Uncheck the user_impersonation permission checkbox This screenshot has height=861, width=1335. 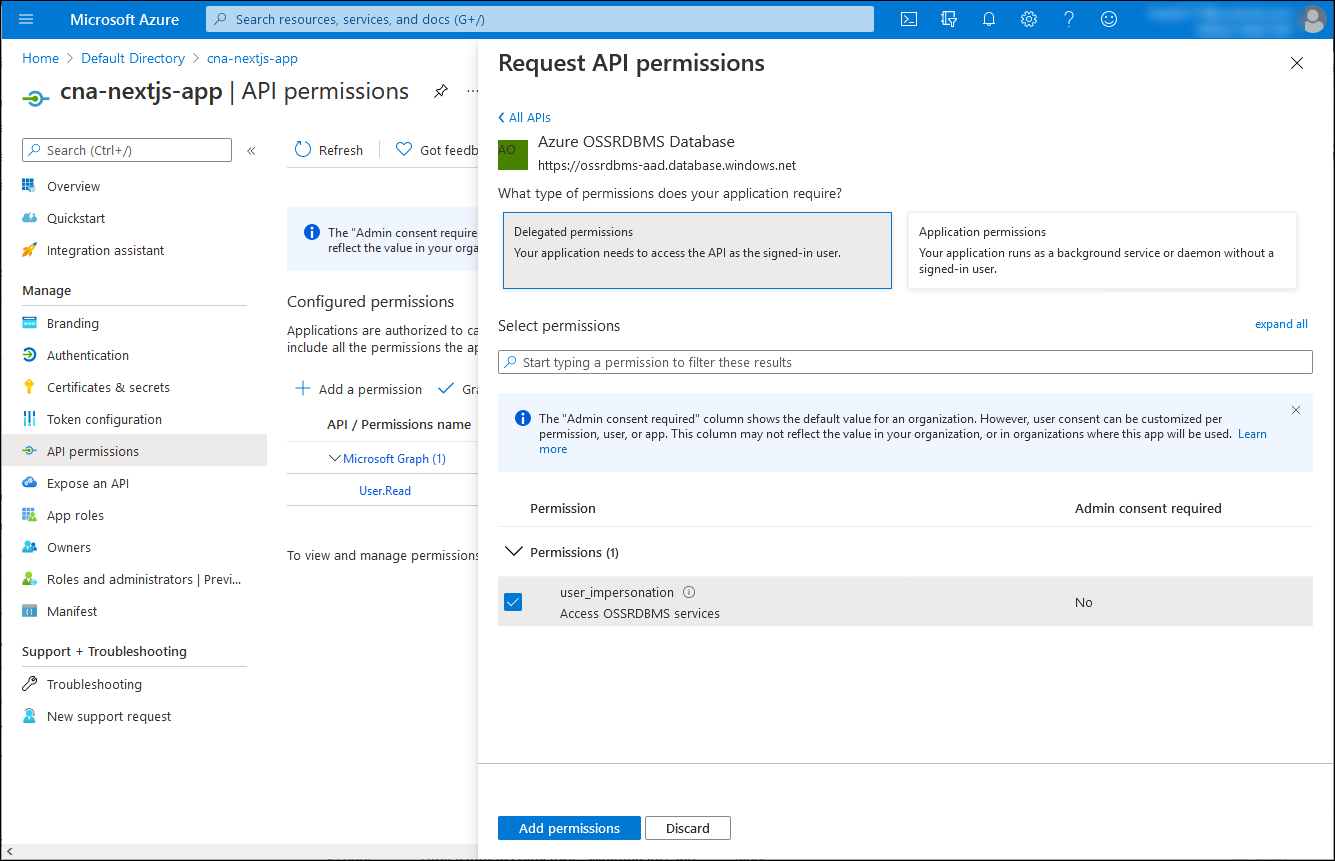click(x=513, y=602)
